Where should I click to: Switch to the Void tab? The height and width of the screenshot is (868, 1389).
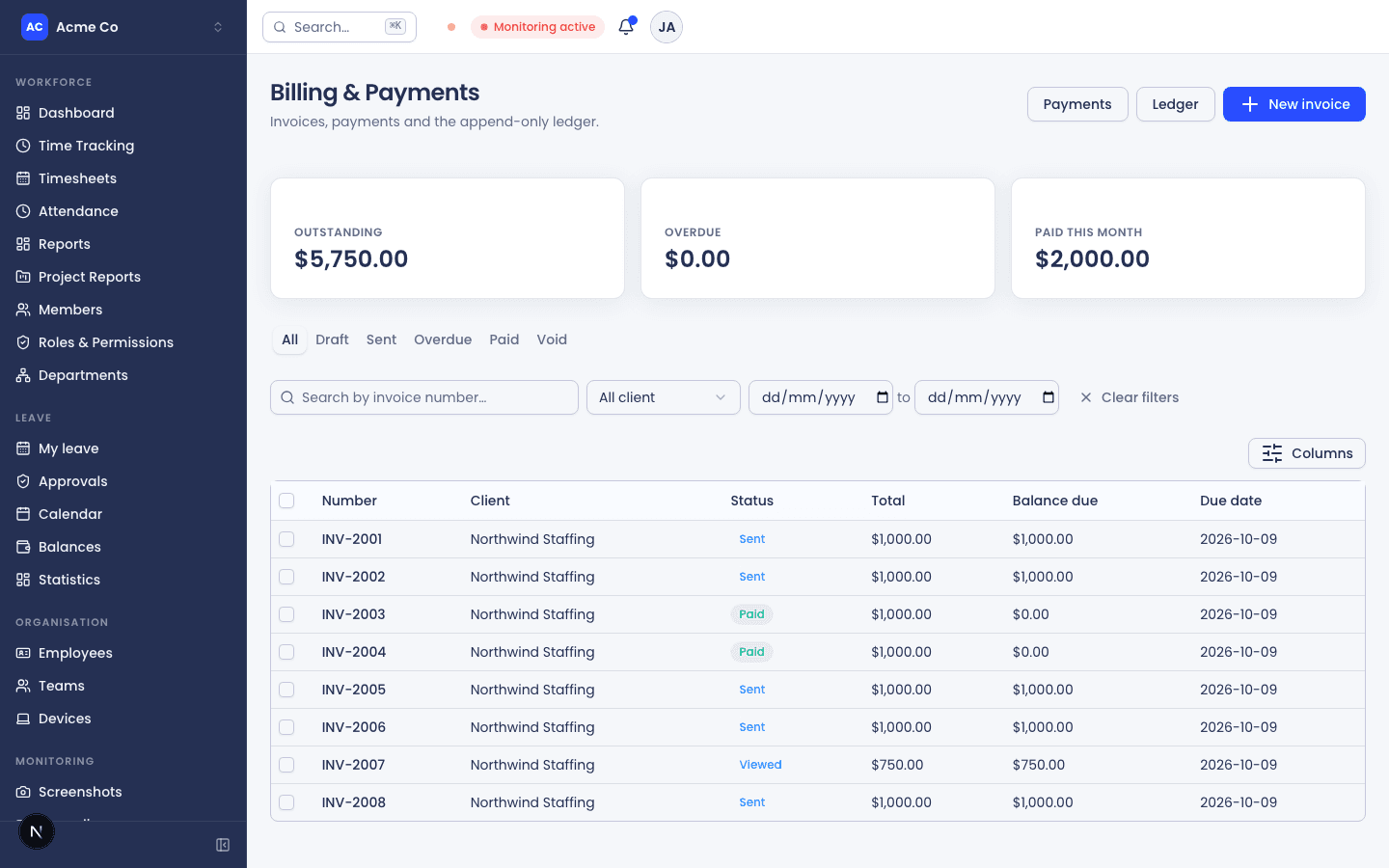552,339
